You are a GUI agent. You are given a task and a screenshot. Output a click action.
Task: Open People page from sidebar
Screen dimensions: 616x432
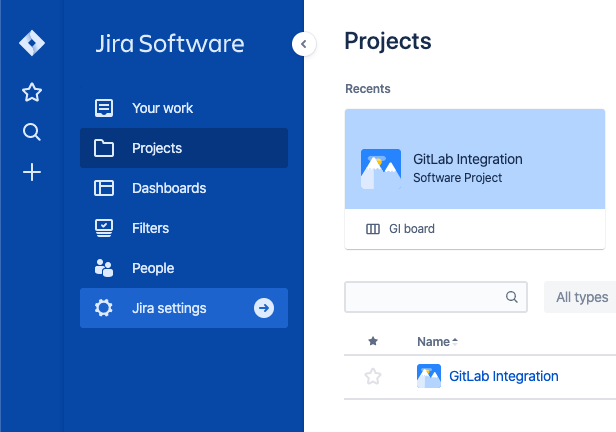click(152, 268)
